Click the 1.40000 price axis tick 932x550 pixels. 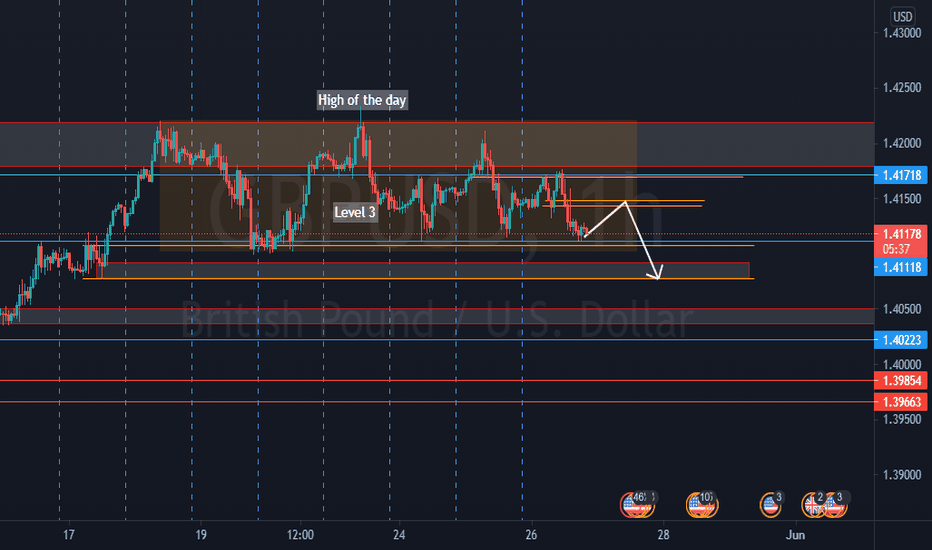click(902, 364)
